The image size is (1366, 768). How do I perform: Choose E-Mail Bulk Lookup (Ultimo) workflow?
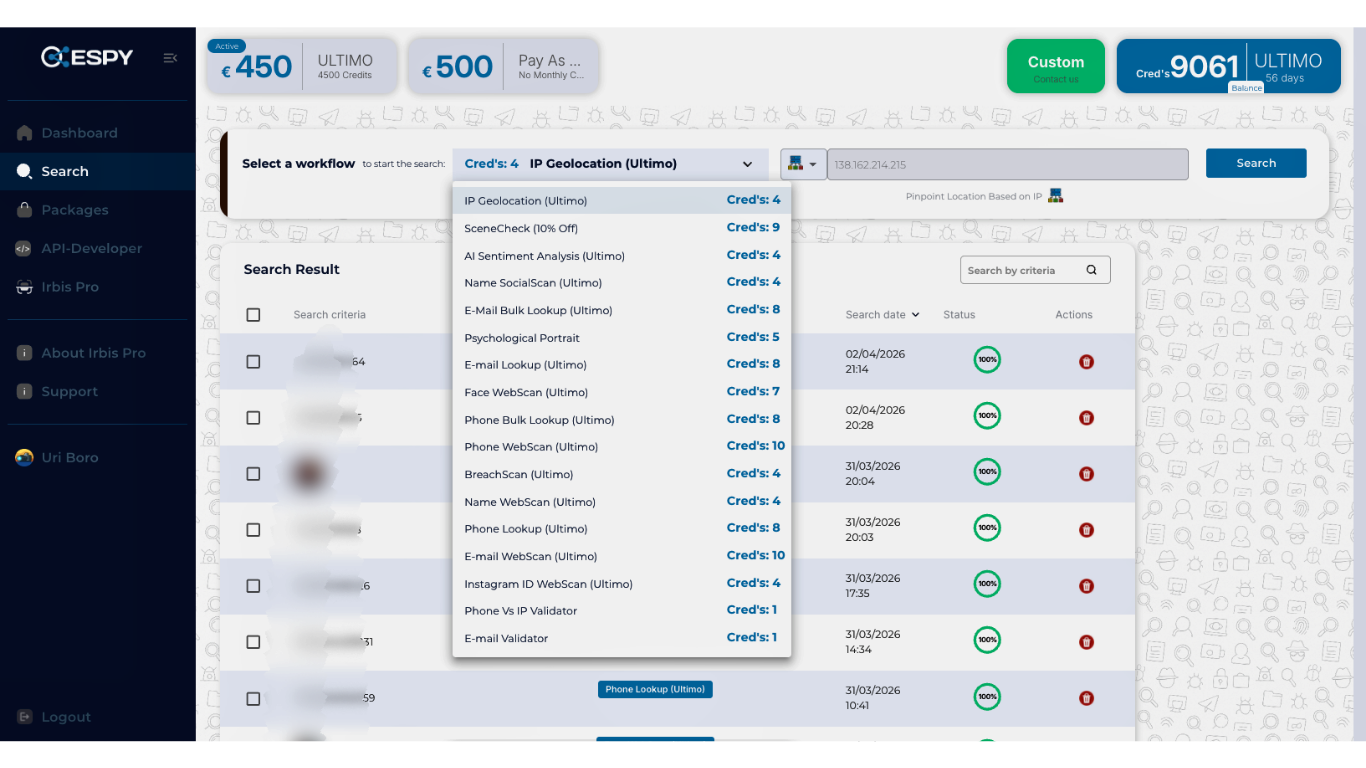(622, 310)
